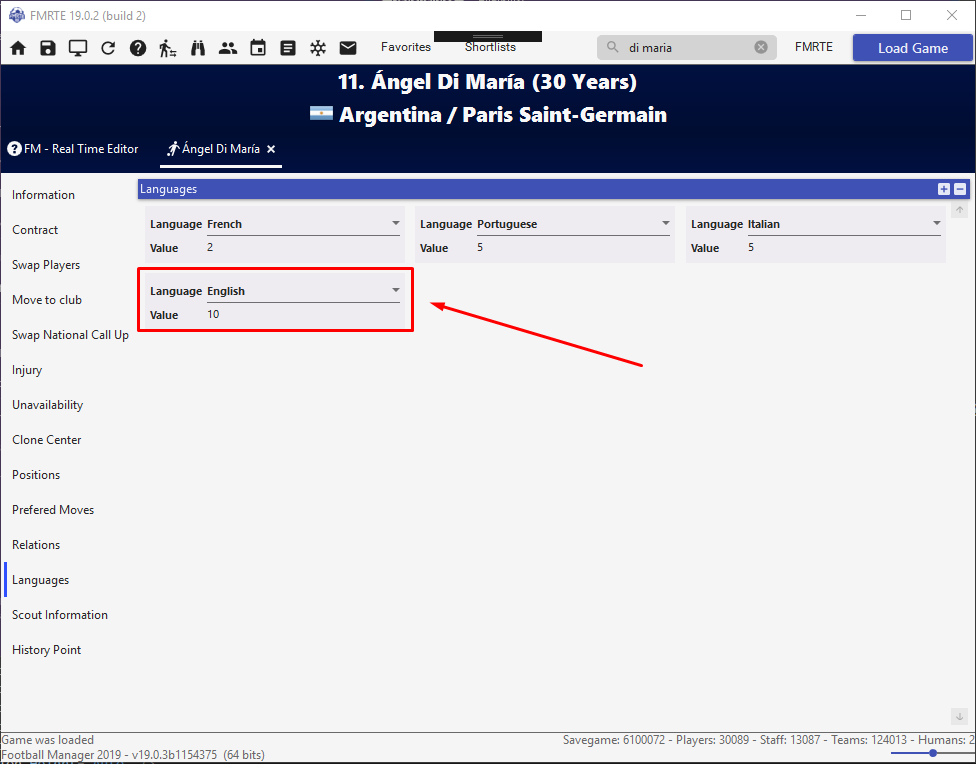Open the Favorites list
Screen dimensions: 976x764
(x=406, y=47)
